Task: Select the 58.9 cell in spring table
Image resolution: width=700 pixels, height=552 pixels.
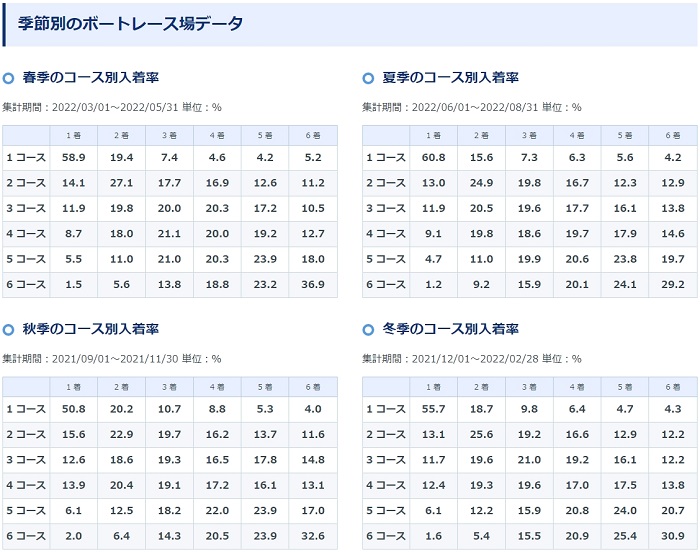Action: [73, 157]
